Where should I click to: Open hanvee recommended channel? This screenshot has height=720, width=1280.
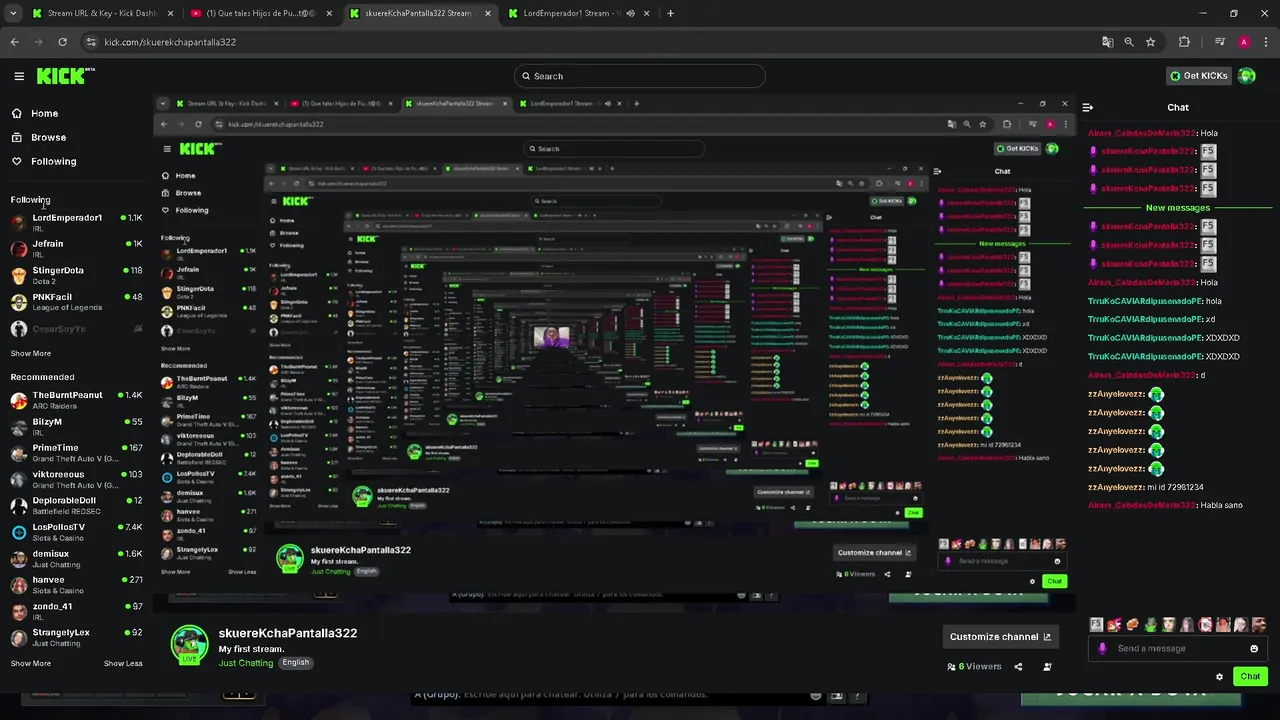(77, 584)
